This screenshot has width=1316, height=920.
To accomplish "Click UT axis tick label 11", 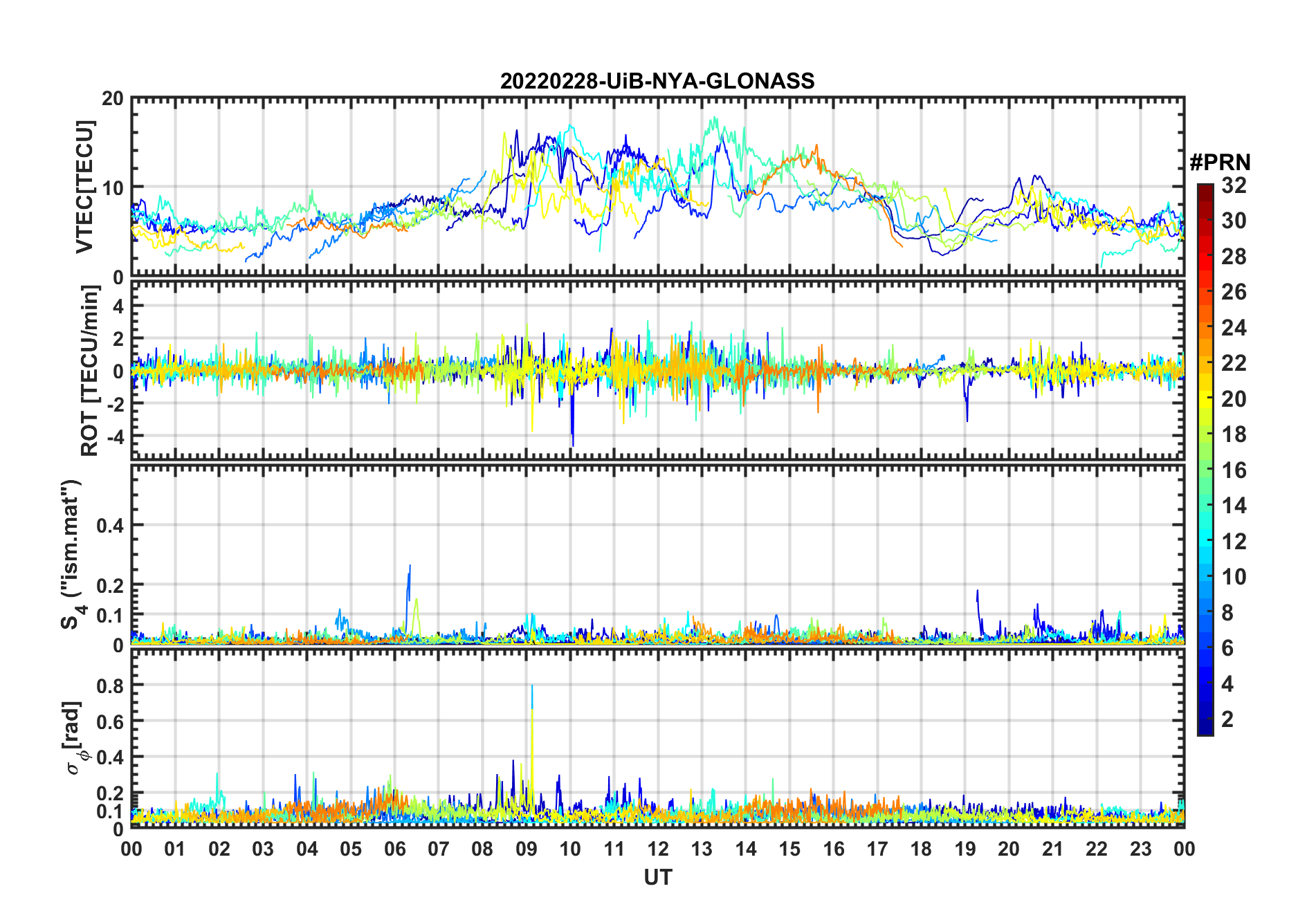I will click(x=614, y=849).
